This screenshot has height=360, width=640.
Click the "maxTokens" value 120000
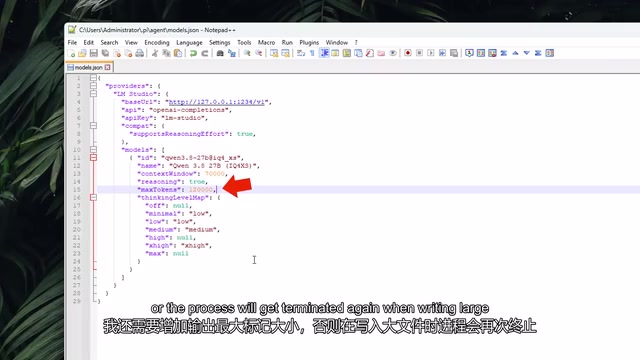[200, 190]
